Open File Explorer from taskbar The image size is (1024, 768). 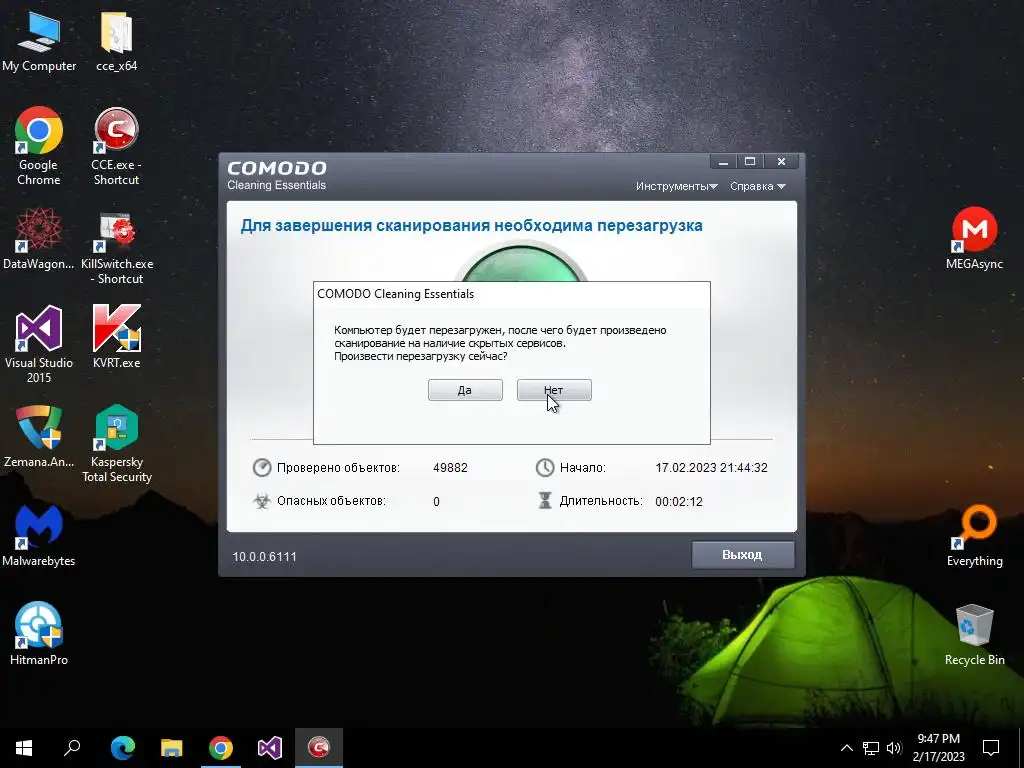point(171,748)
